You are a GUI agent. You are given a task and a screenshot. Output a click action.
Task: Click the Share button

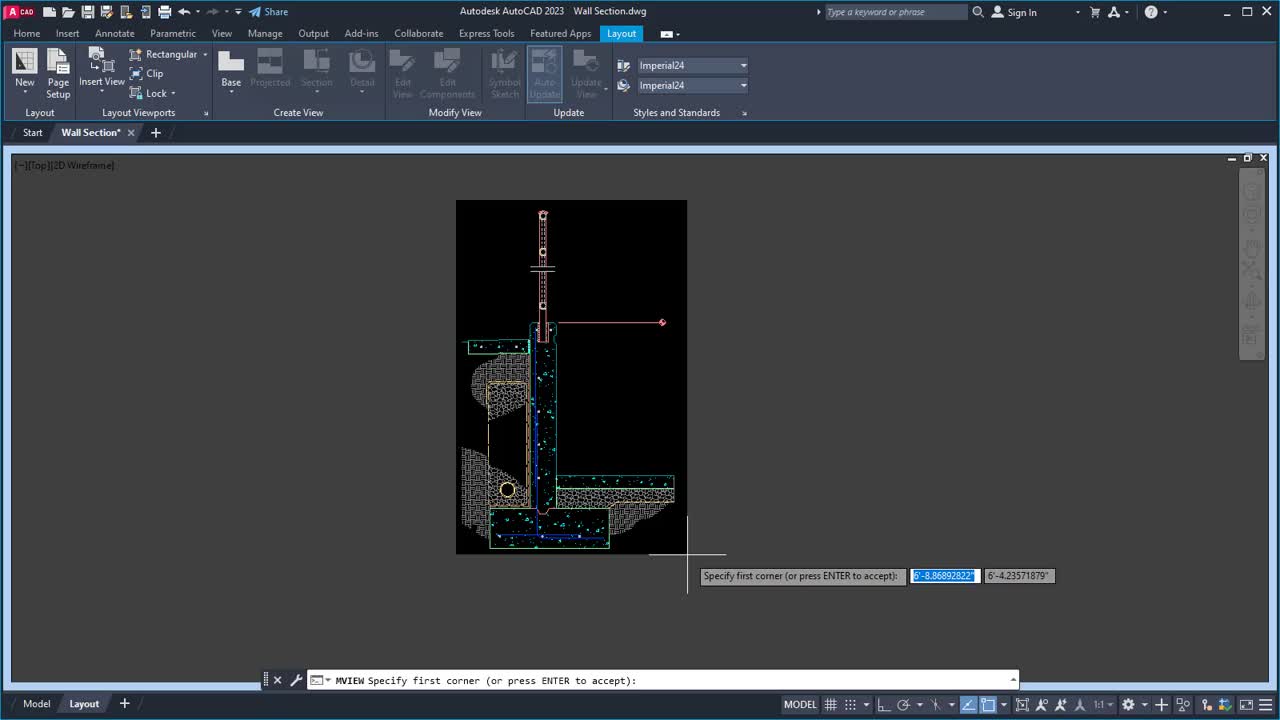(x=268, y=11)
